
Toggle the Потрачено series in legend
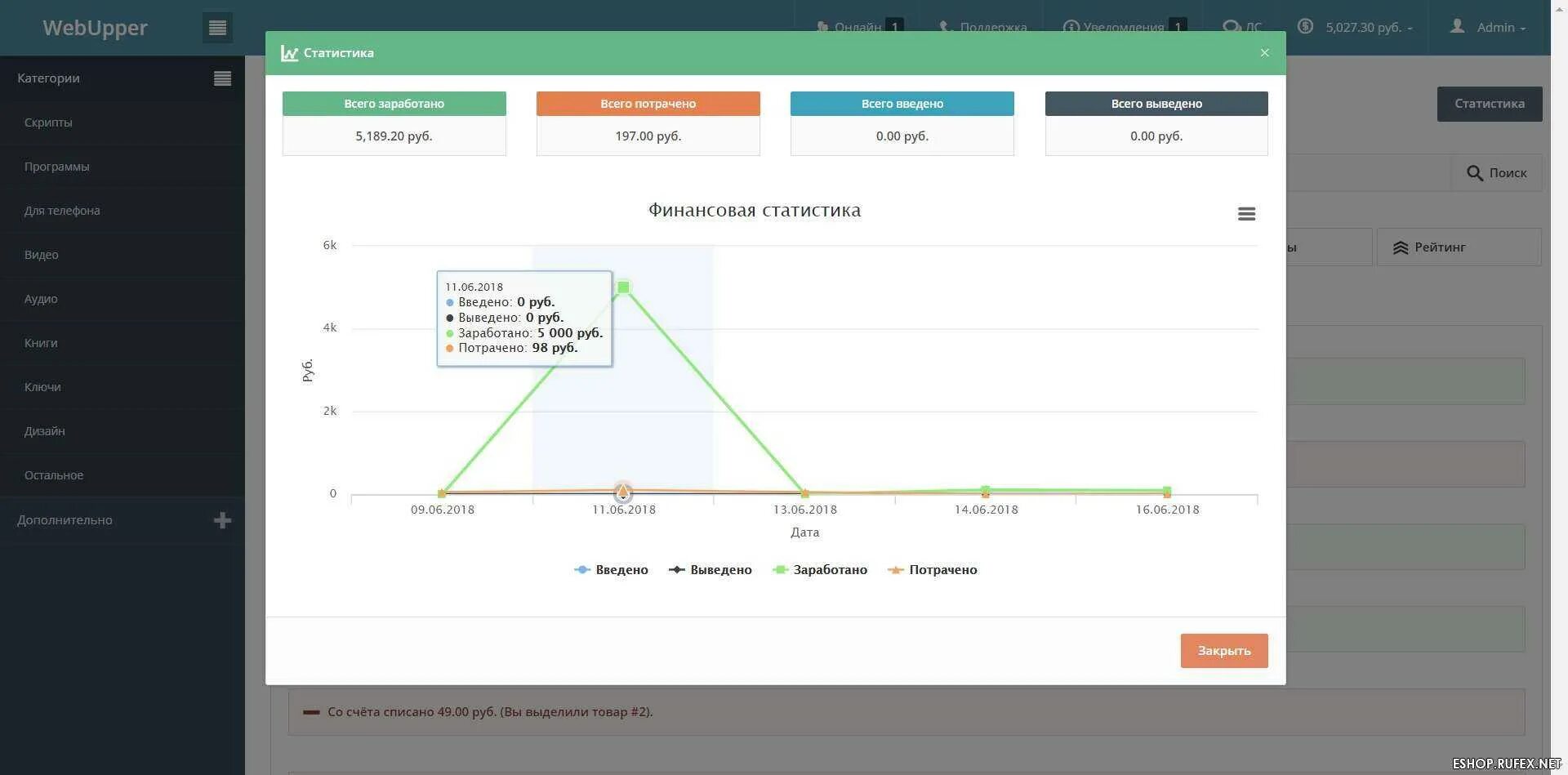pos(933,570)
